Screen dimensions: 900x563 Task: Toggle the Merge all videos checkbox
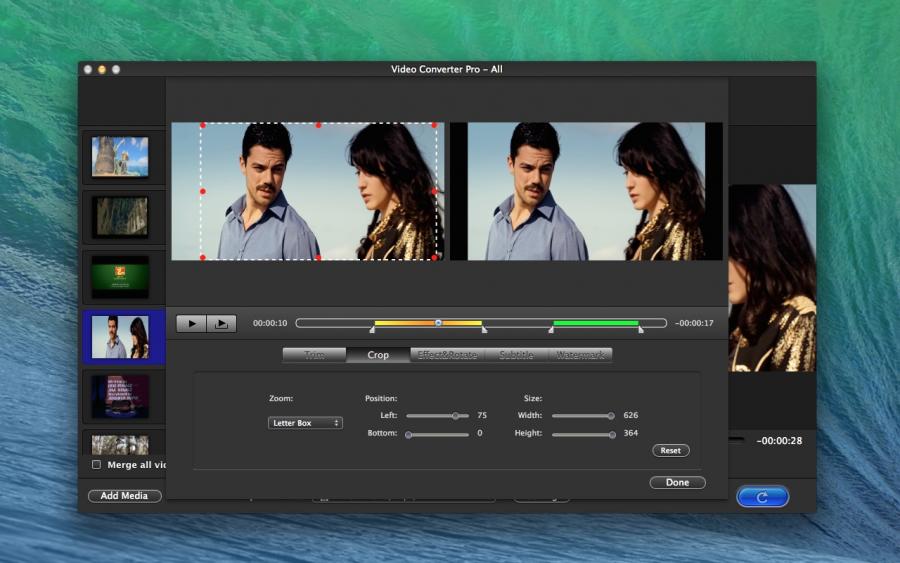coord(96,464)
